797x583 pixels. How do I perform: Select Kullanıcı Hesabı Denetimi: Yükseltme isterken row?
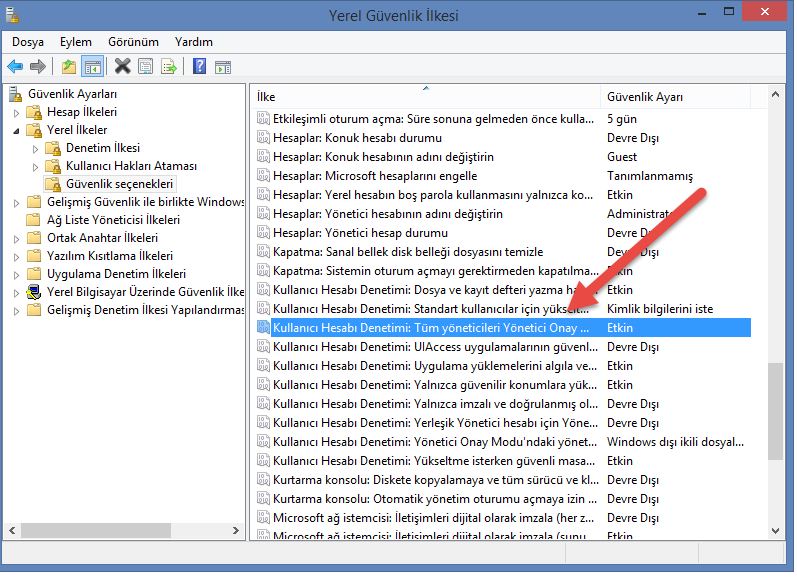coord(503,462)
